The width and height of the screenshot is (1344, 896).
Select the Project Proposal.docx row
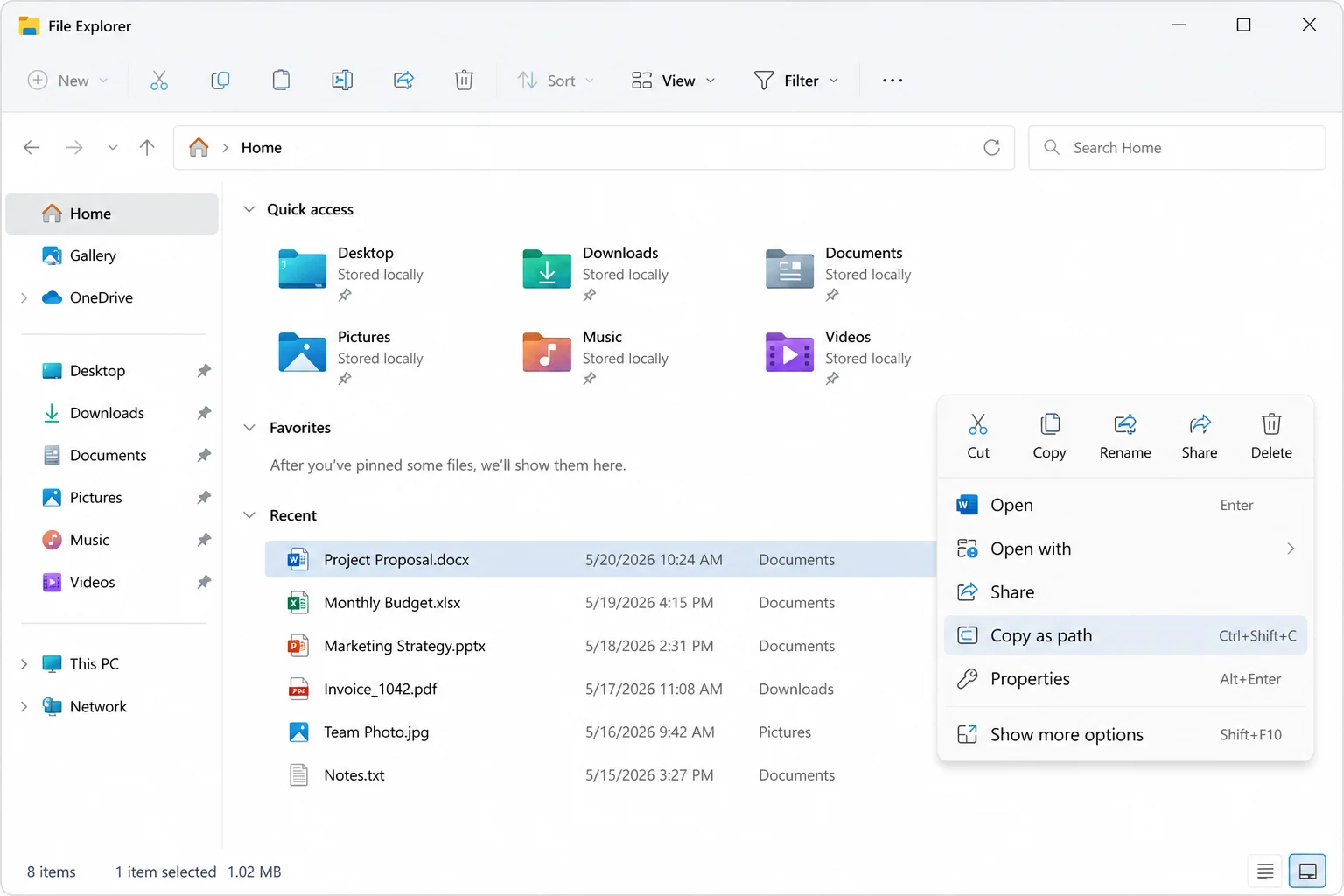600,559
